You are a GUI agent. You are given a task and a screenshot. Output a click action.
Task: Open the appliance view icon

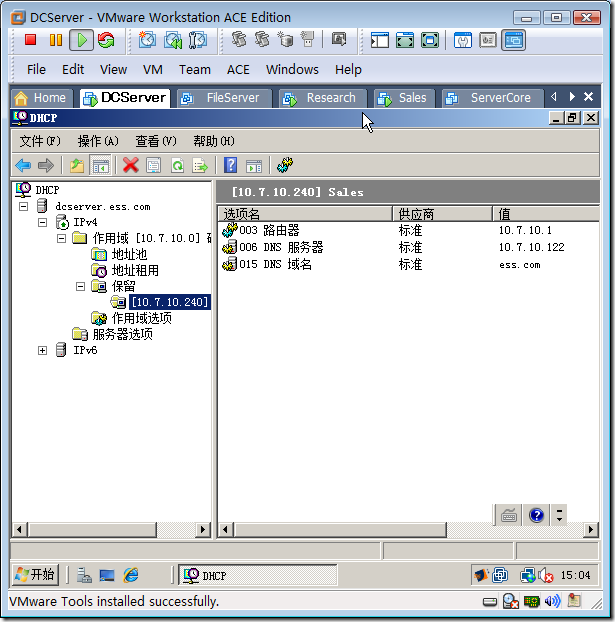coord(488,40)
